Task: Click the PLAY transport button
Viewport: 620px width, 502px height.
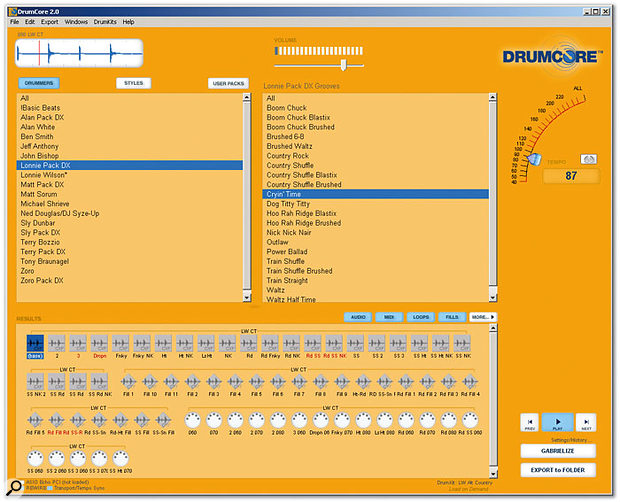Action: pyautogui.click(x=558, y=423)
